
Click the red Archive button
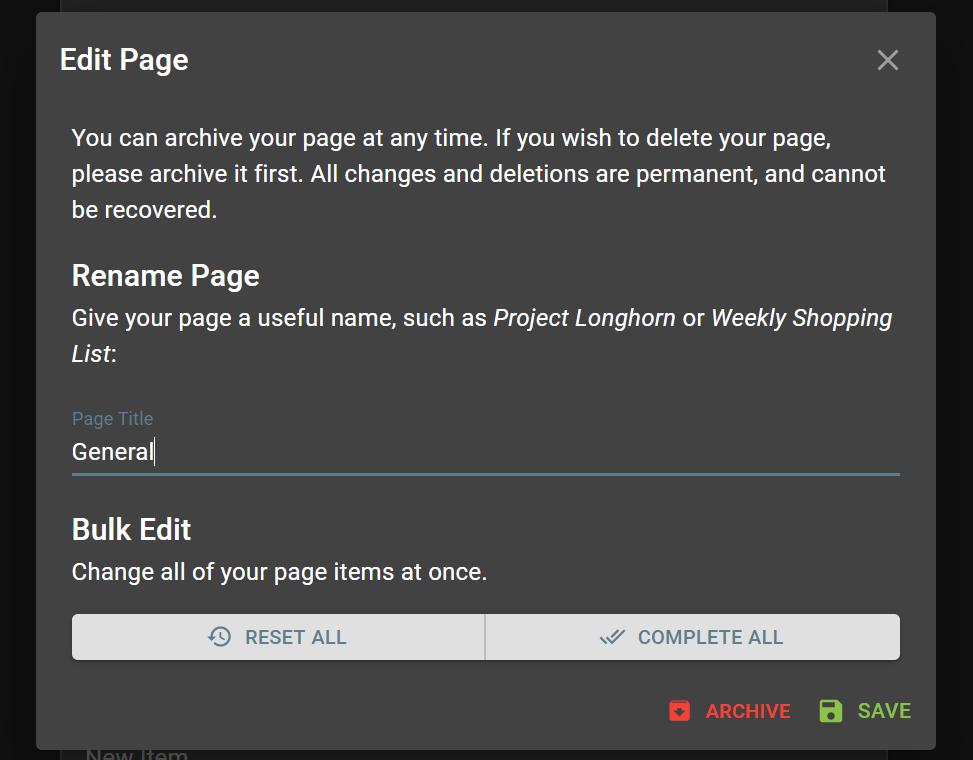tap(729, 711)
